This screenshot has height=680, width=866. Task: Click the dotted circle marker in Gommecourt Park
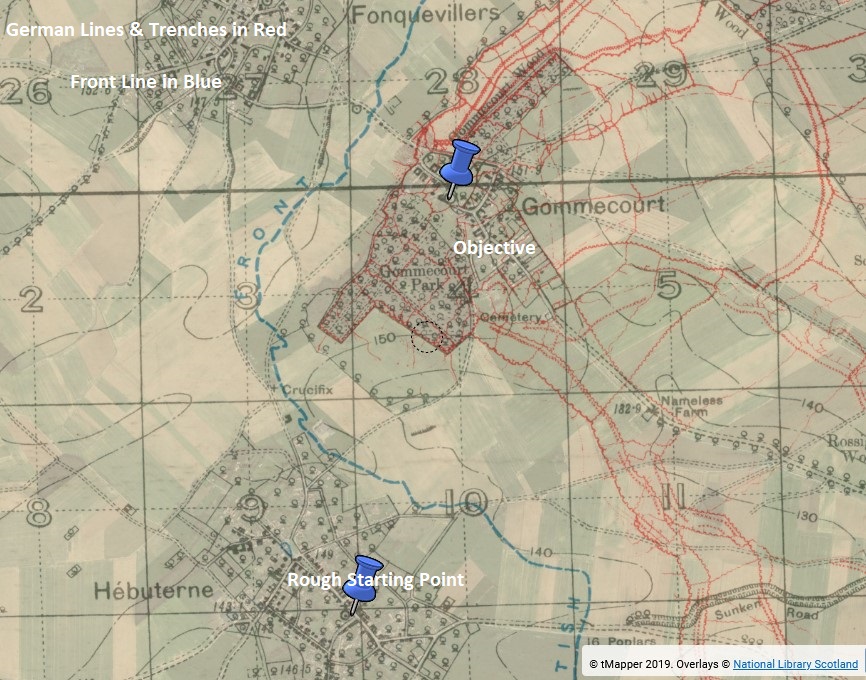click(427, 336)
